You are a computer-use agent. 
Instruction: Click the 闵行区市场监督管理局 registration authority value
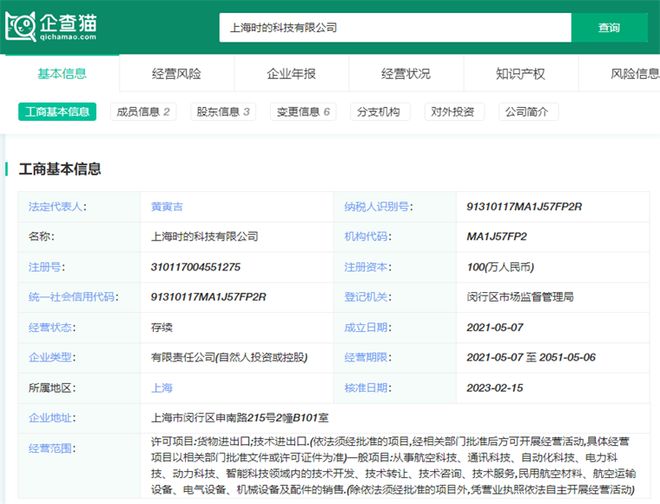click(520, 297)
